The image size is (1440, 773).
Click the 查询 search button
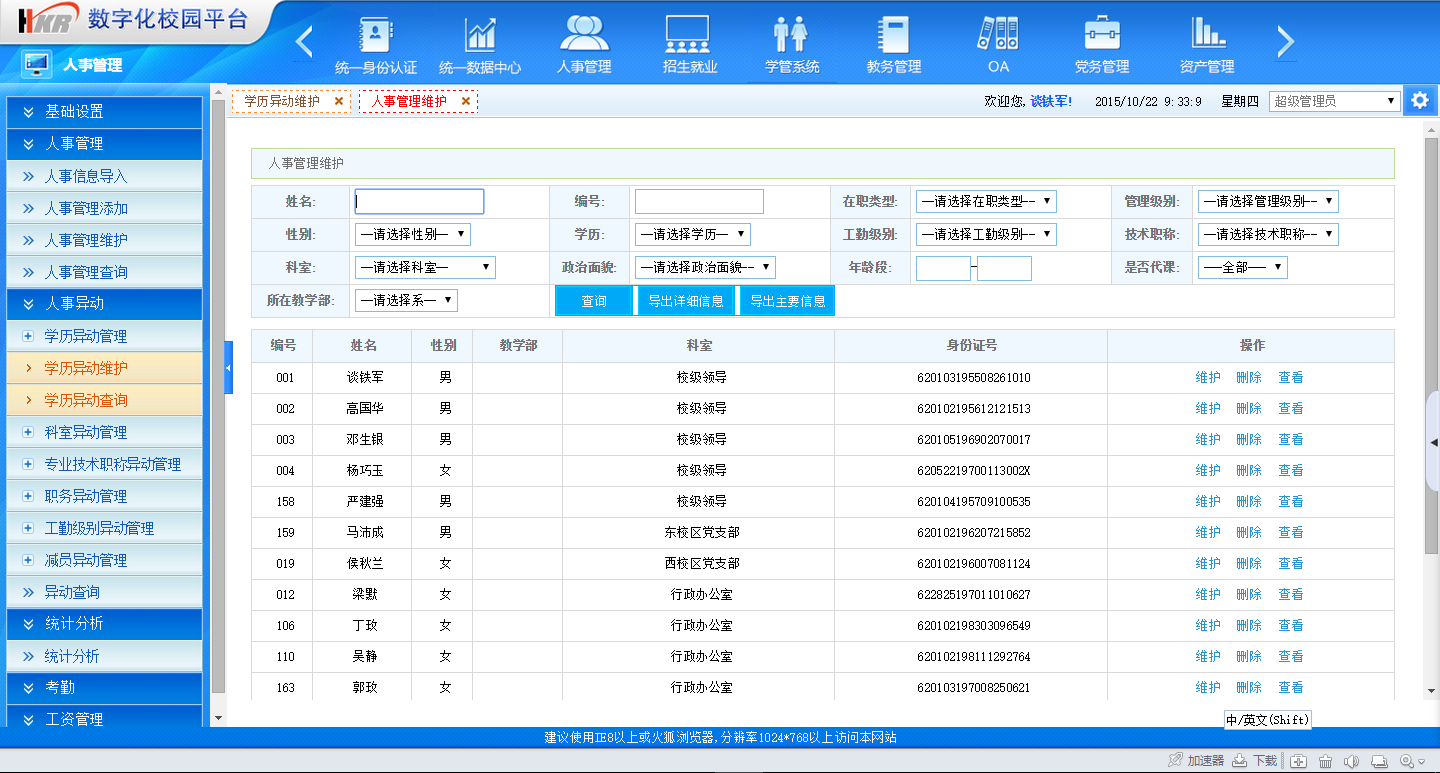click(594, 301)
